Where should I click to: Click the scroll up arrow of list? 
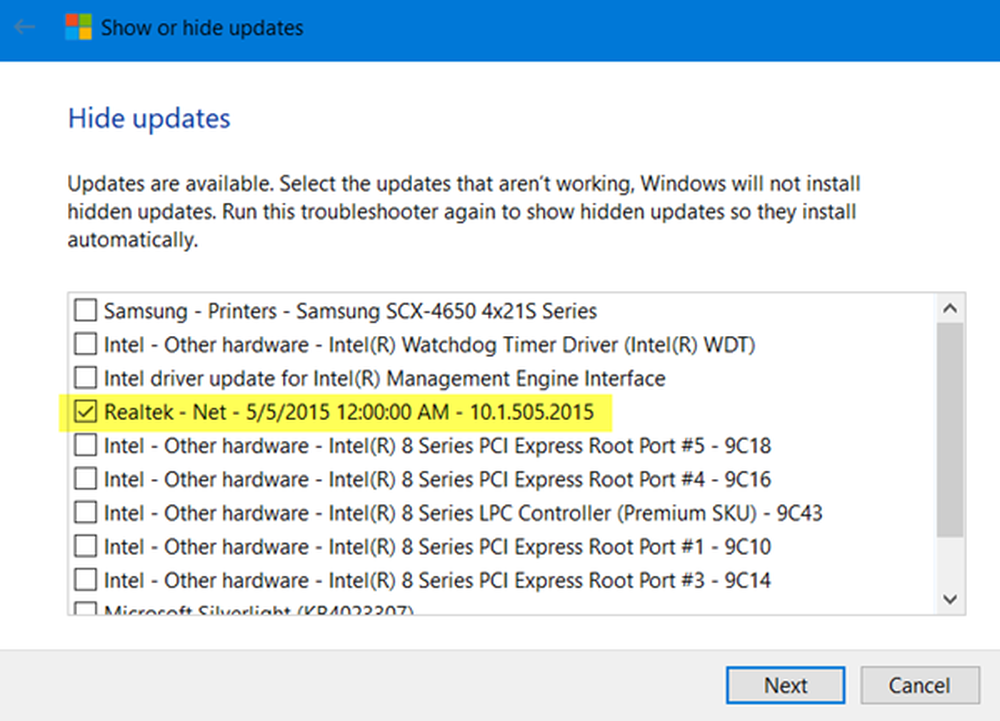(x=950, y=309)
